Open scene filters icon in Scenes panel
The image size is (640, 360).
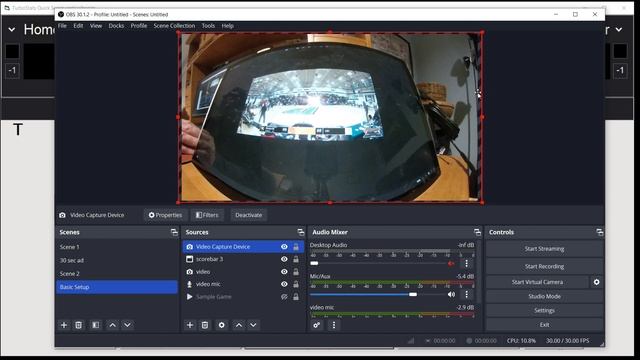point(95,325)
